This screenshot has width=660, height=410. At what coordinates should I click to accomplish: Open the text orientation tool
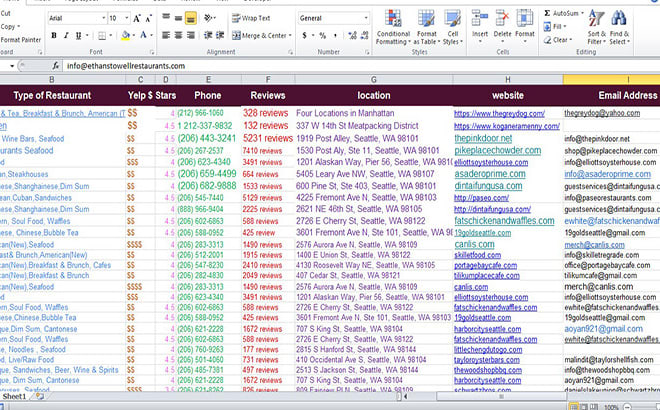209,18
